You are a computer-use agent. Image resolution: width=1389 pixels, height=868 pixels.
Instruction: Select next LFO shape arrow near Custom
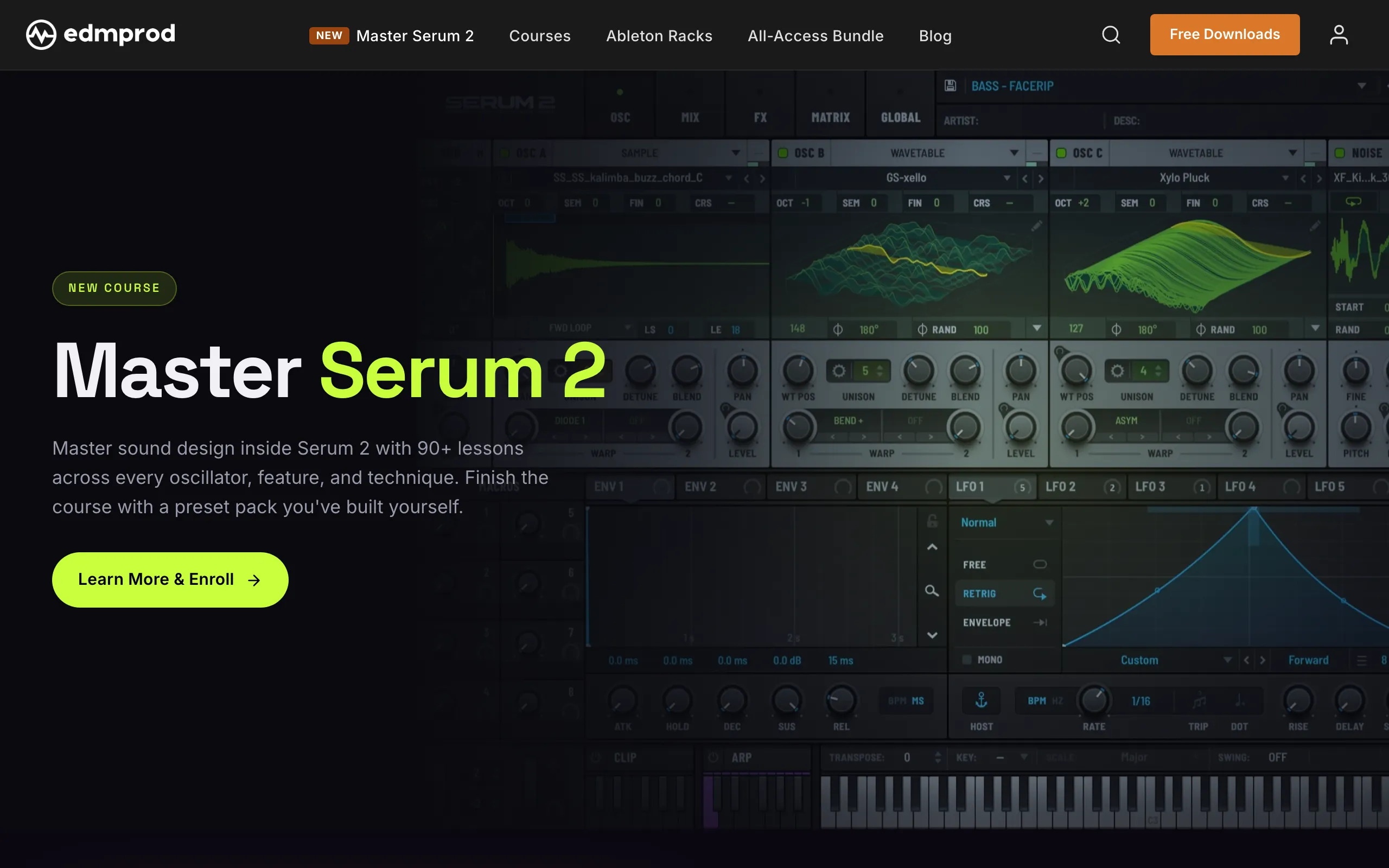1262,660
